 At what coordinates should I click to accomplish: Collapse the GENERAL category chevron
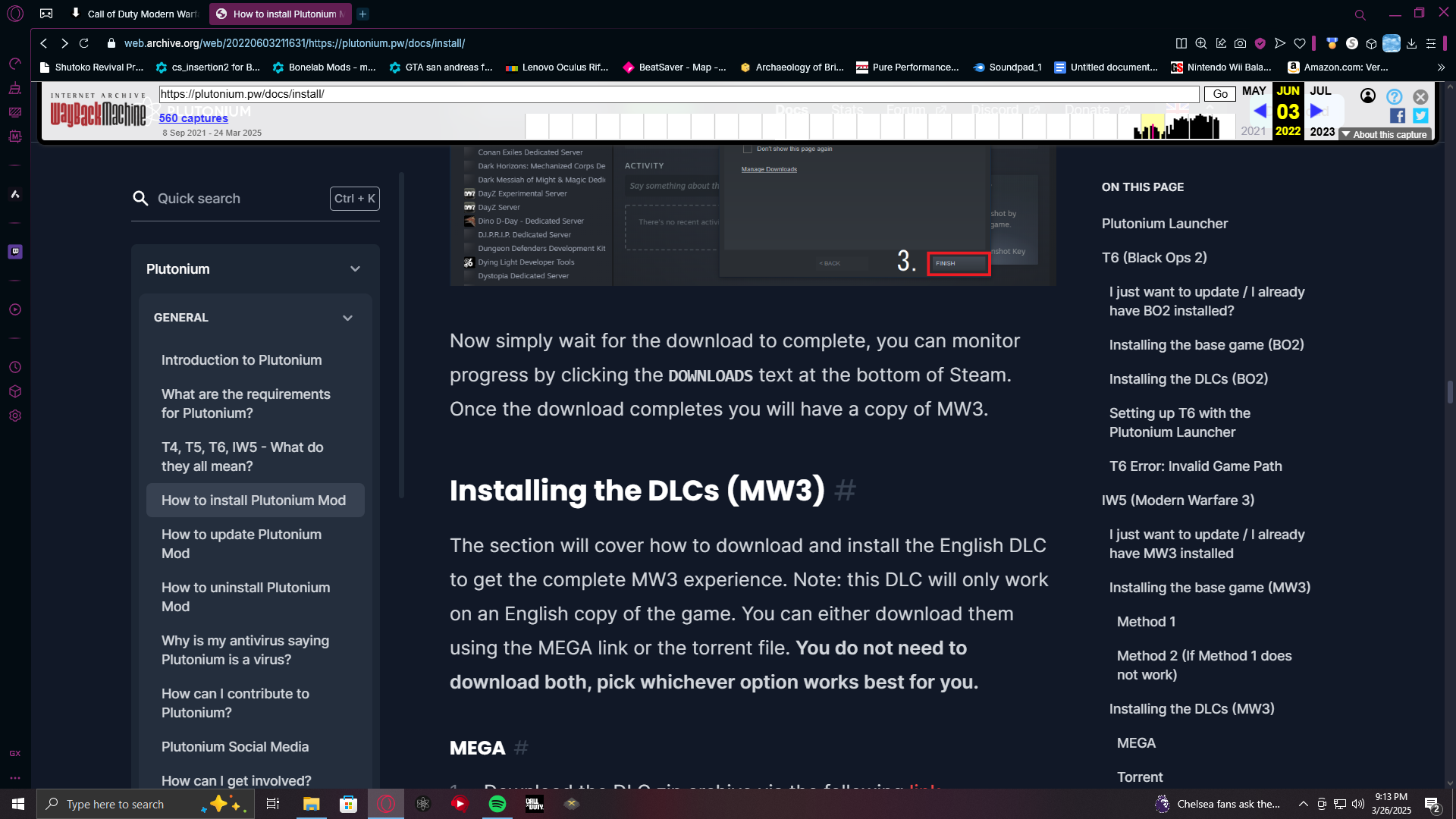[x=347, y=318]
